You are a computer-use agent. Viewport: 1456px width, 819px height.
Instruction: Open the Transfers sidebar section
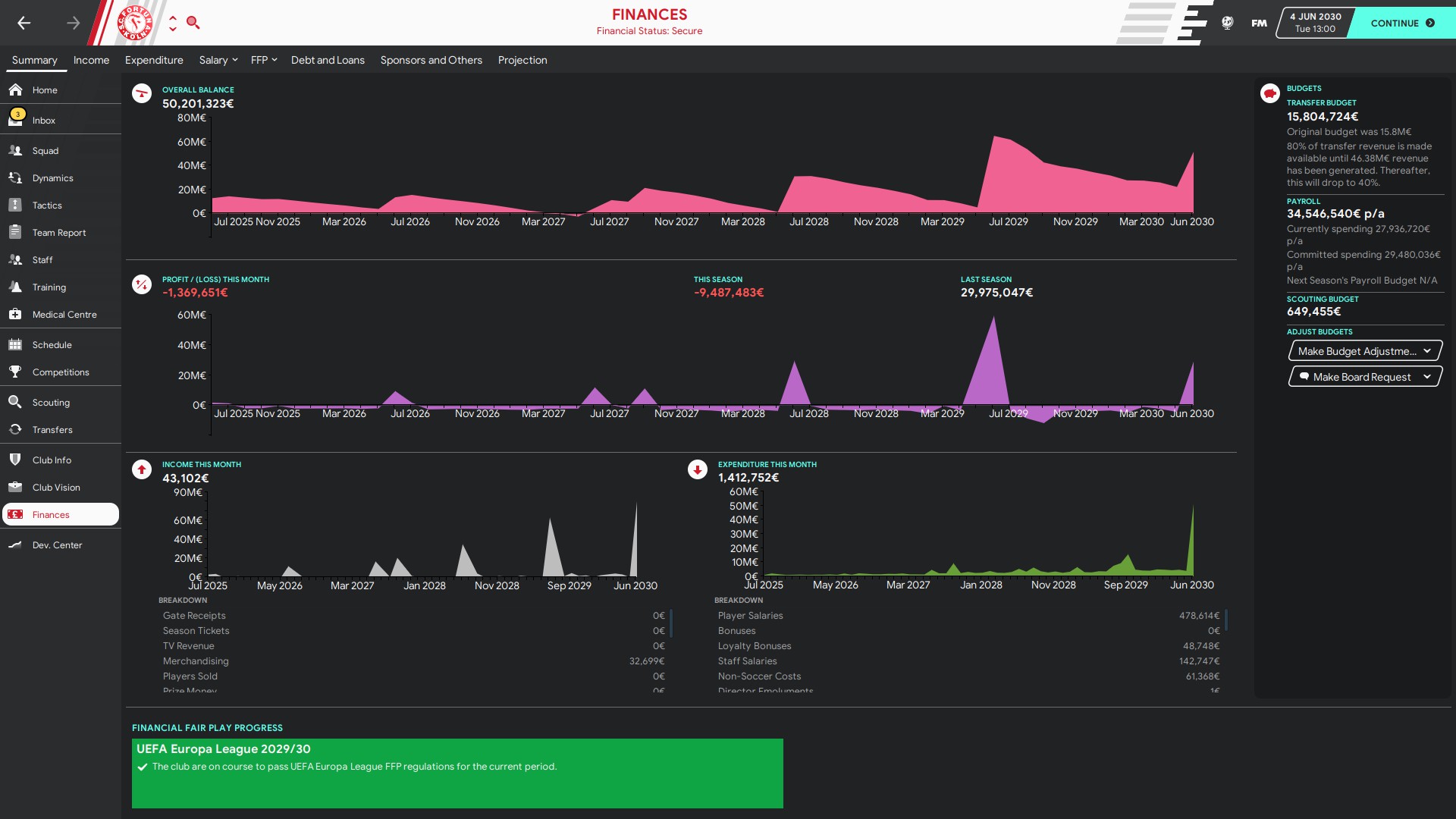(52, 430)
